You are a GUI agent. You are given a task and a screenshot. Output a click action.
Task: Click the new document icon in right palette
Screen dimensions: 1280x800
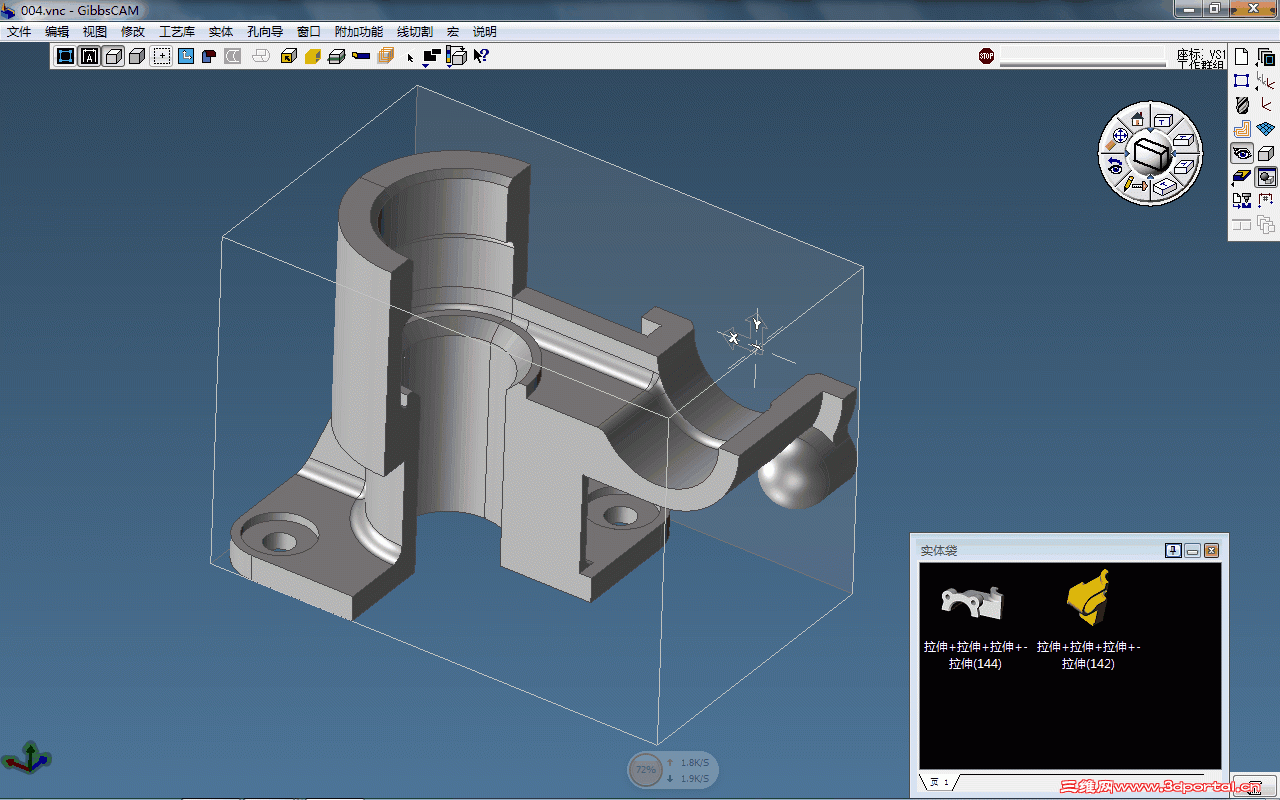[1242, 57]
